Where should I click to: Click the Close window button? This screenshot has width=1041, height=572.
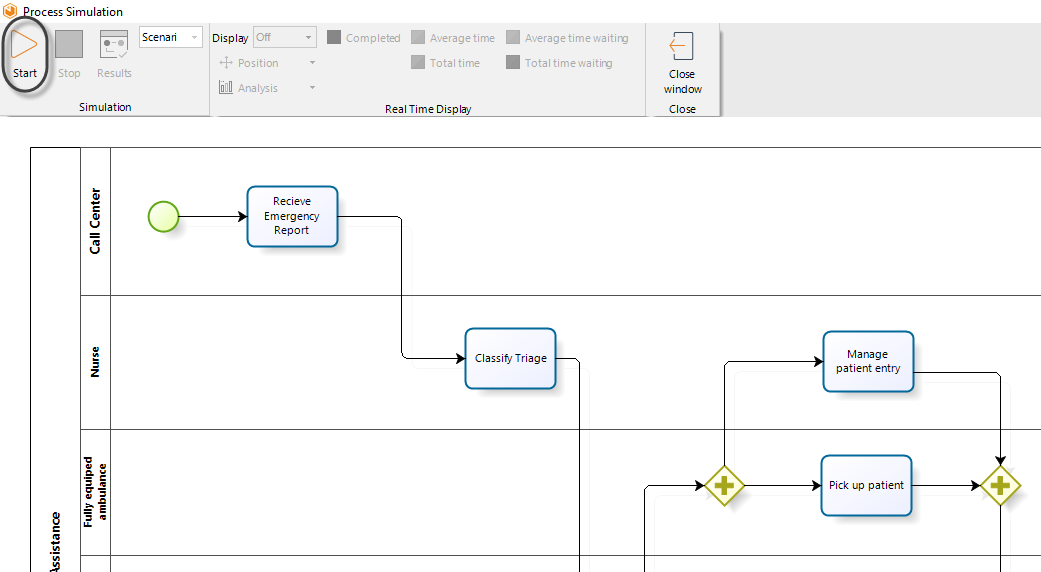[x=682, y=63]
